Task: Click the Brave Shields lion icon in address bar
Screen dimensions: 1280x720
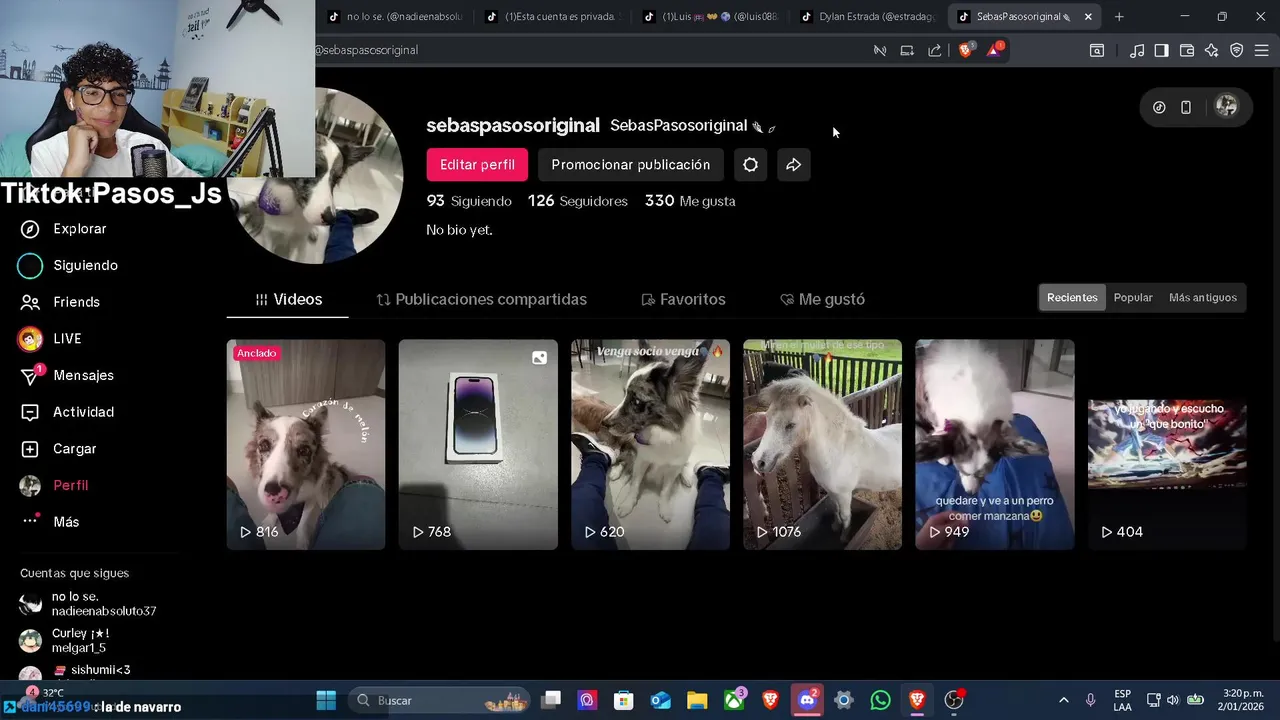Action: coord(965,50)
